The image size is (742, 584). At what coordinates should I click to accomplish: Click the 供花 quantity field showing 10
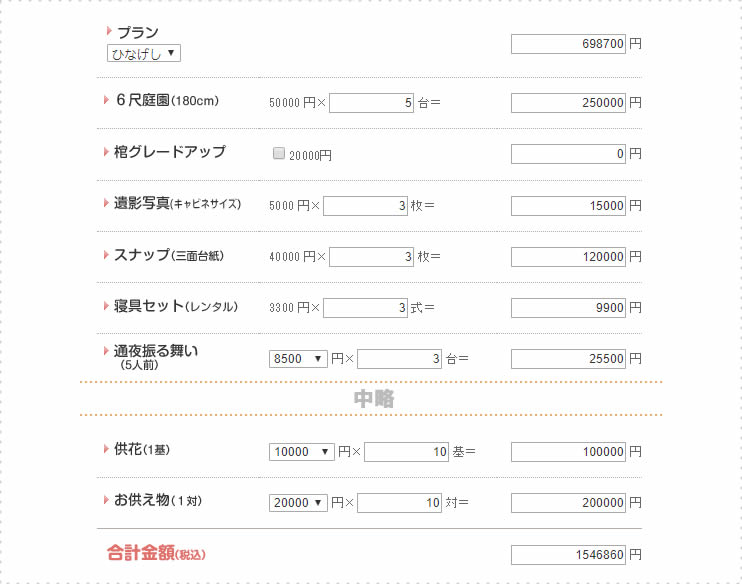tap(406, 452)
